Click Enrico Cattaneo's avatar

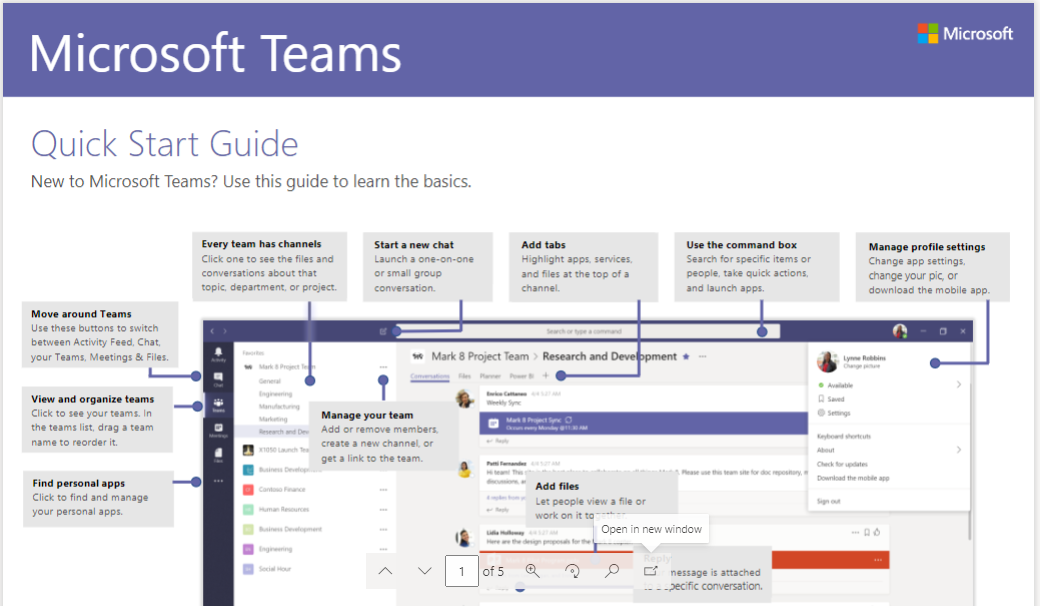pyautogui.click(x=464, y=398)
